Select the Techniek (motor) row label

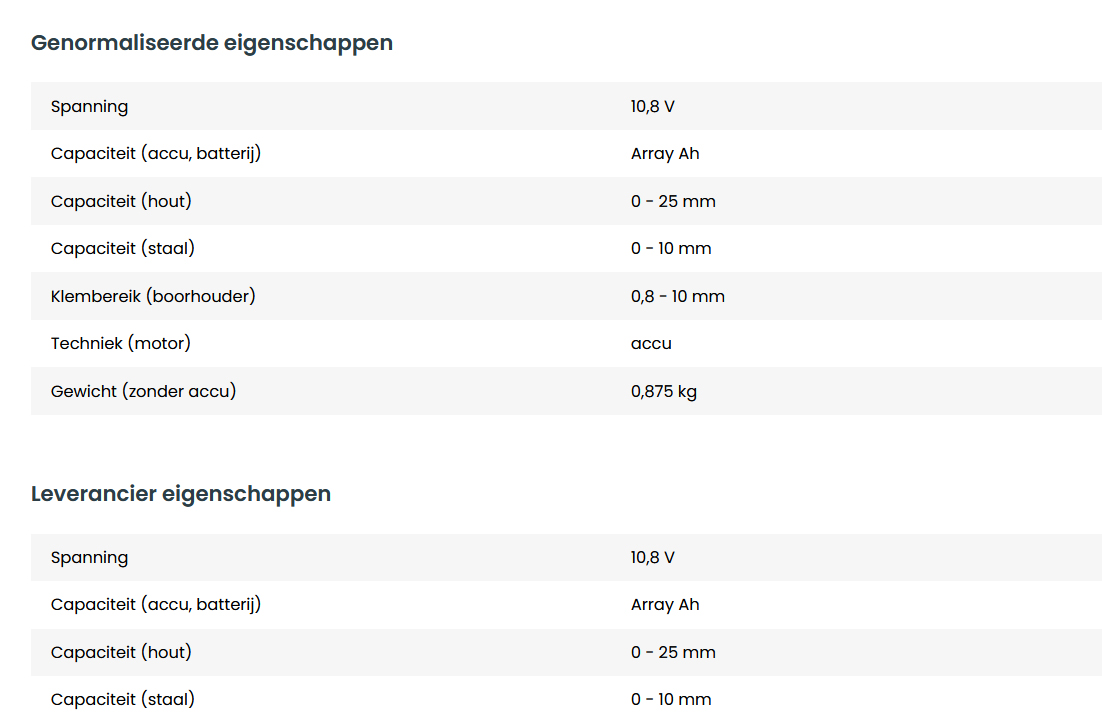tap(121, 343)
